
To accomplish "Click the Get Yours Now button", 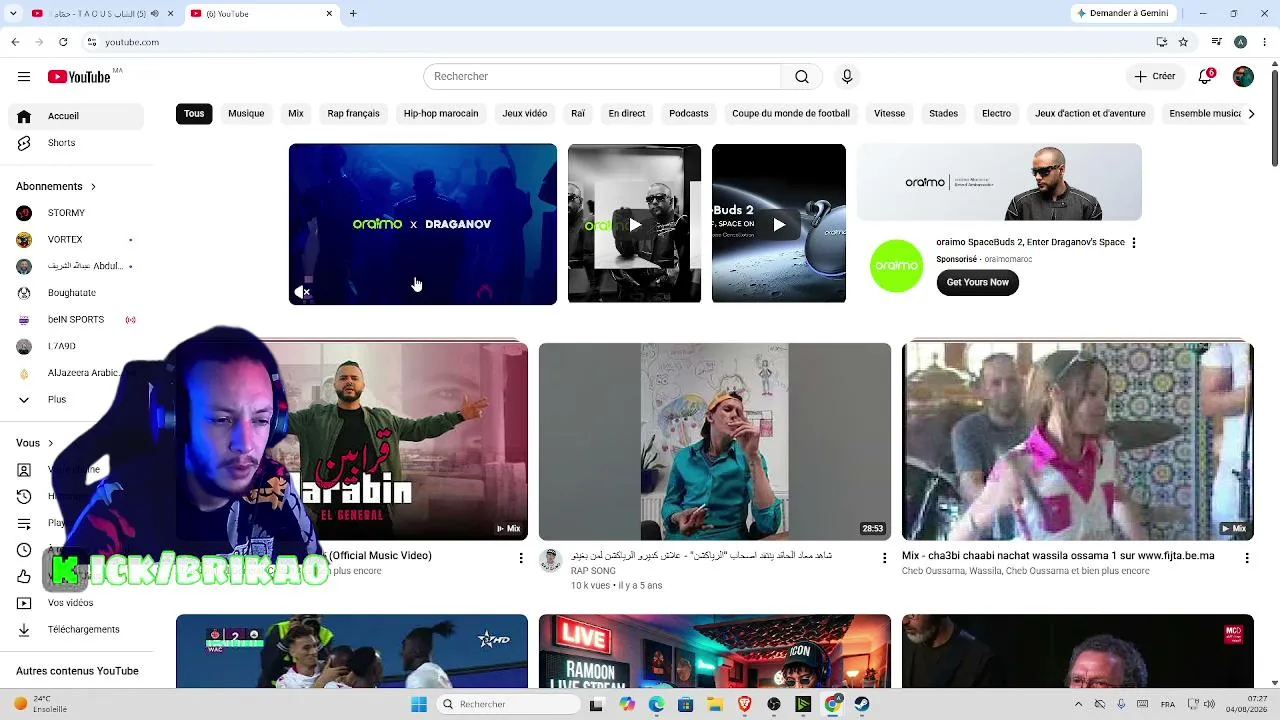I will coord(978,283).
